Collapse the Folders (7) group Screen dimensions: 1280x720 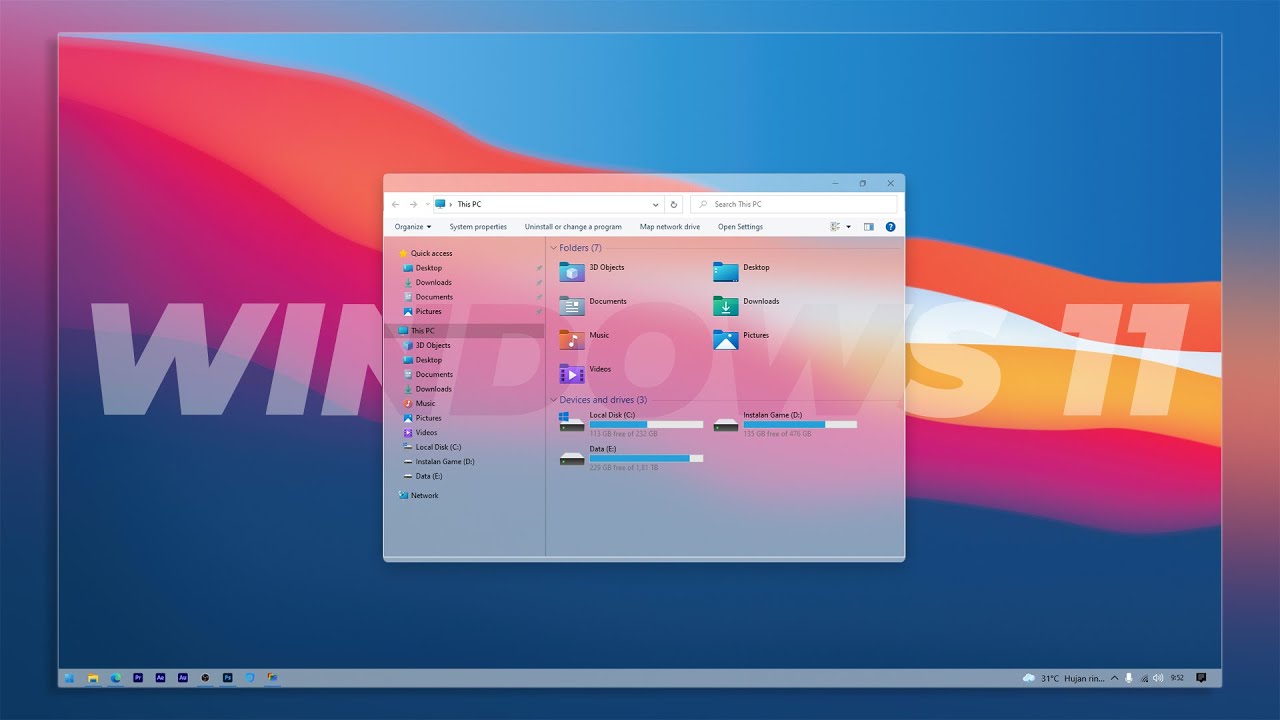pyautogui.click(x=554, y=248)
